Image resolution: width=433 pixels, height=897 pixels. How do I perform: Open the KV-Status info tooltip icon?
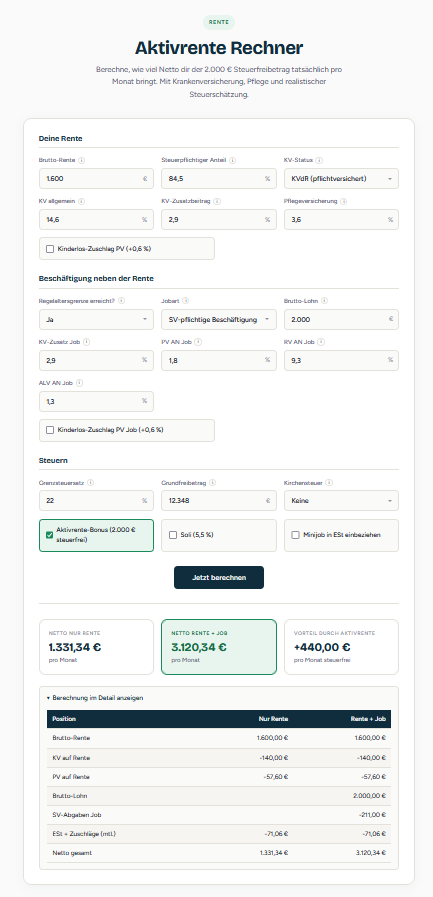[x=319, y=161]
